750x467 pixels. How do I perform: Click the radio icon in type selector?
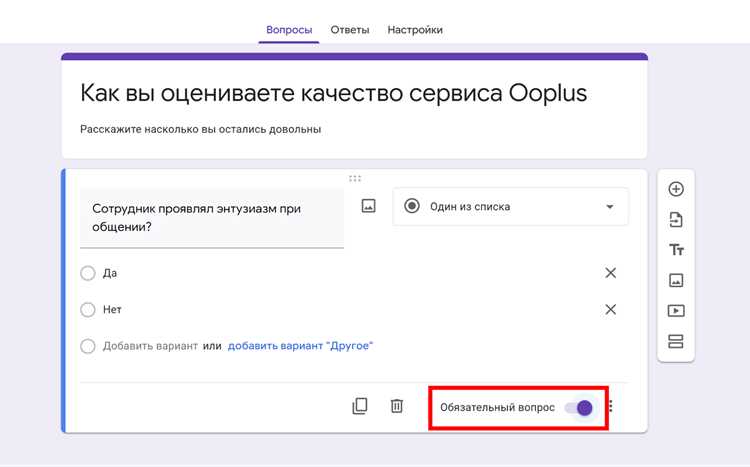pos(412,206)
